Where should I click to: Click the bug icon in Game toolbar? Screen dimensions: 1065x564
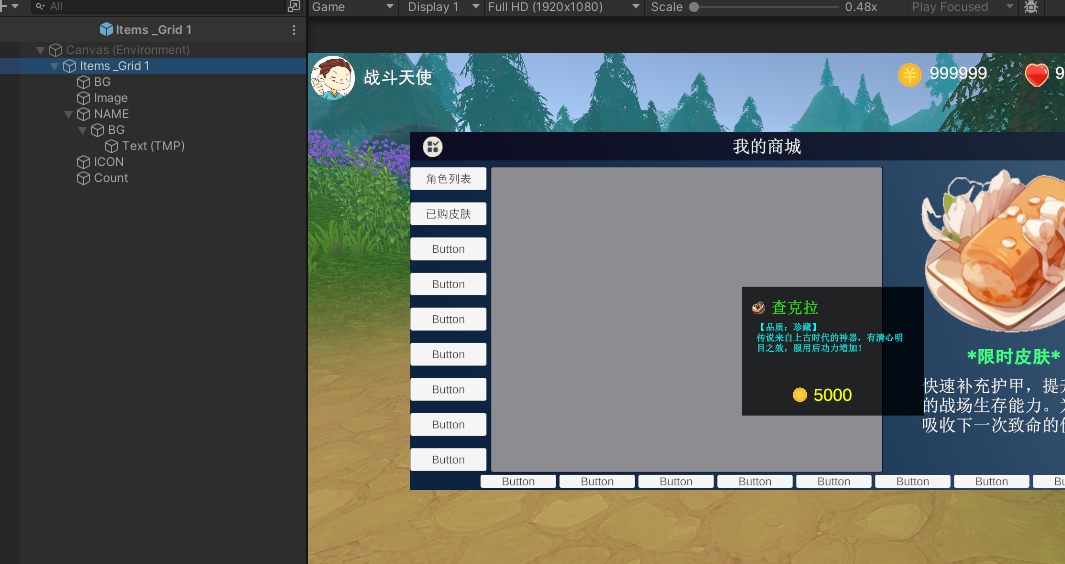click(x=1031, y=7)
